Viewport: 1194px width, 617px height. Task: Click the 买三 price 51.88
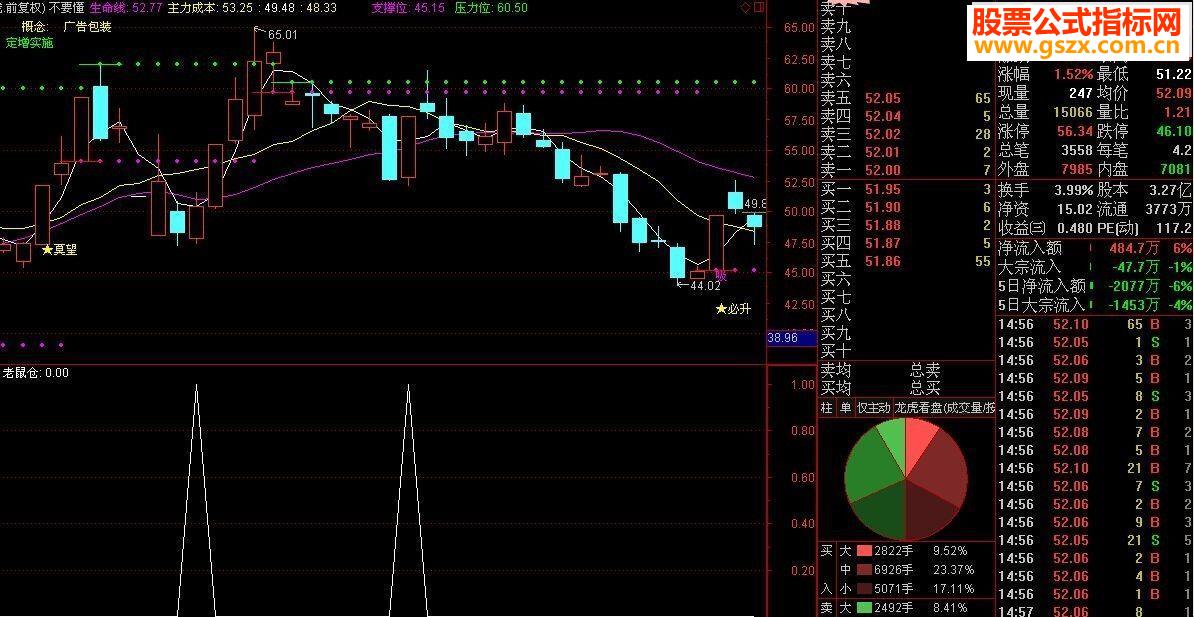(883, 225)
